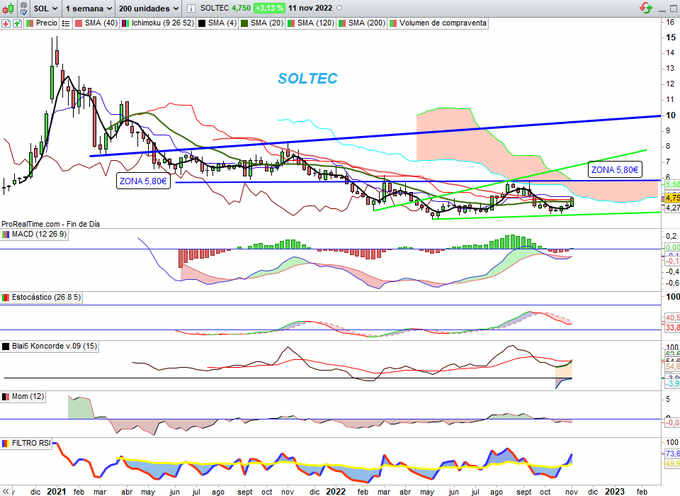Click ProRealTime.com - Fin de Día text
The height and width of the screenshot is (496, 680).
tap(50, 224)
